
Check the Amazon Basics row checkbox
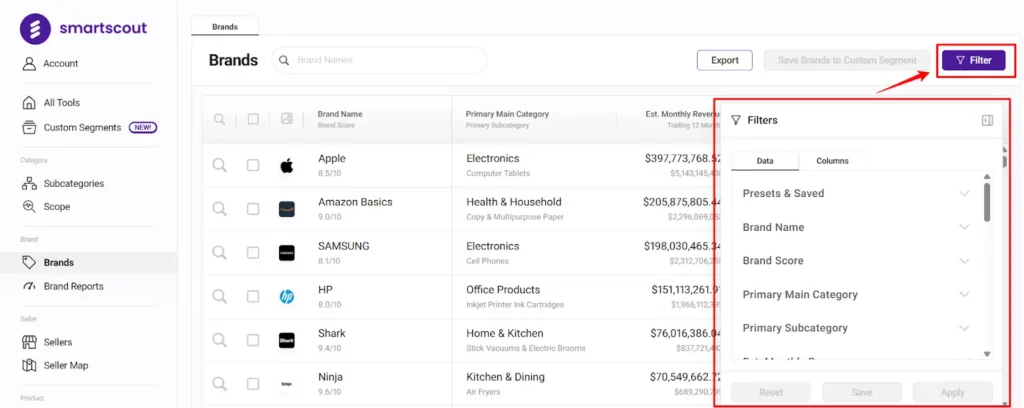(253, 209)
